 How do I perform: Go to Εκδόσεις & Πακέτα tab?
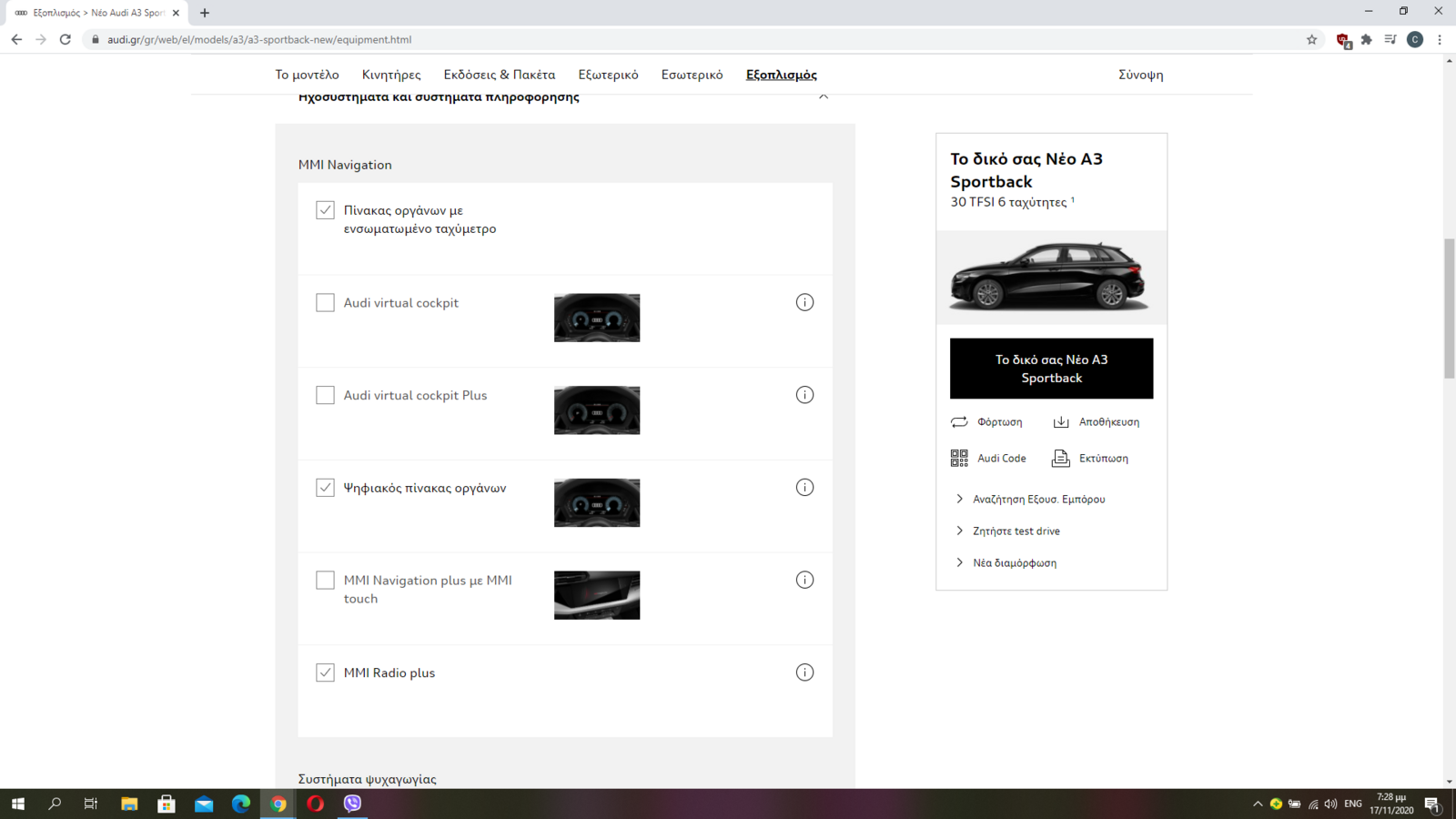pyautogui.click(x=500, y=75)
